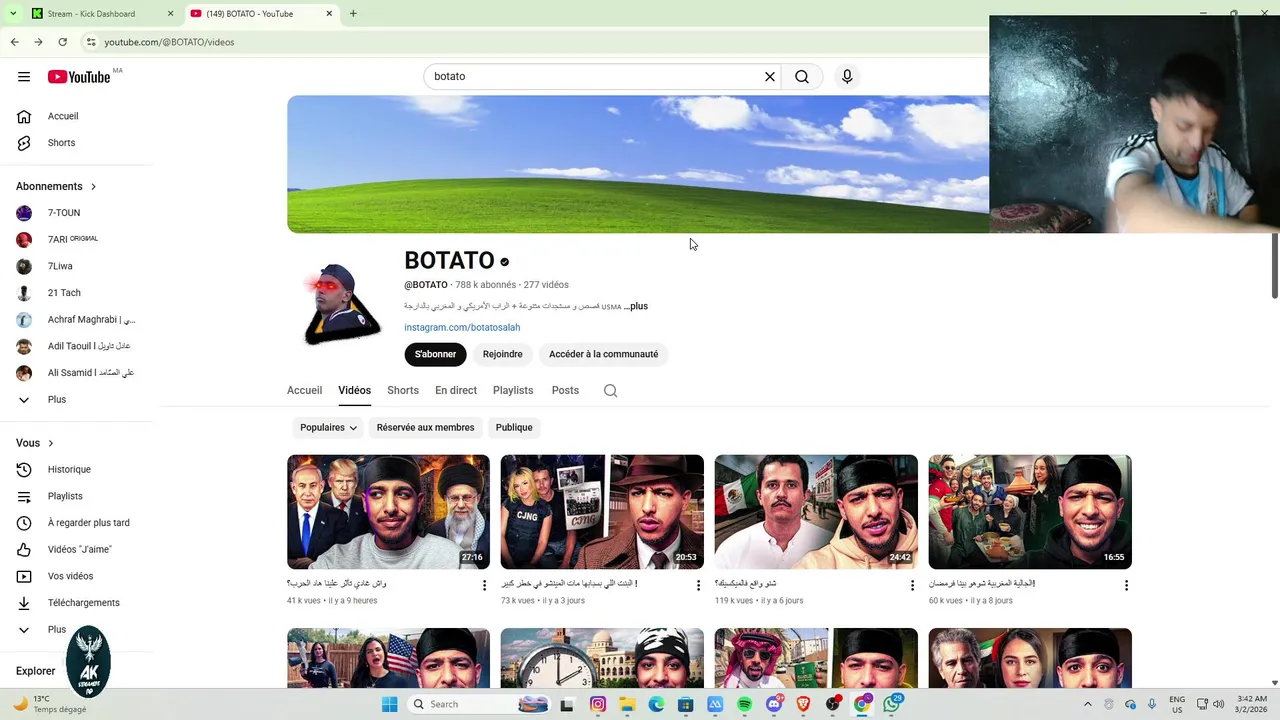Screen dimensions: 1280x720
Task: Open WhatsApp from the taskbar
Action: 892,704
